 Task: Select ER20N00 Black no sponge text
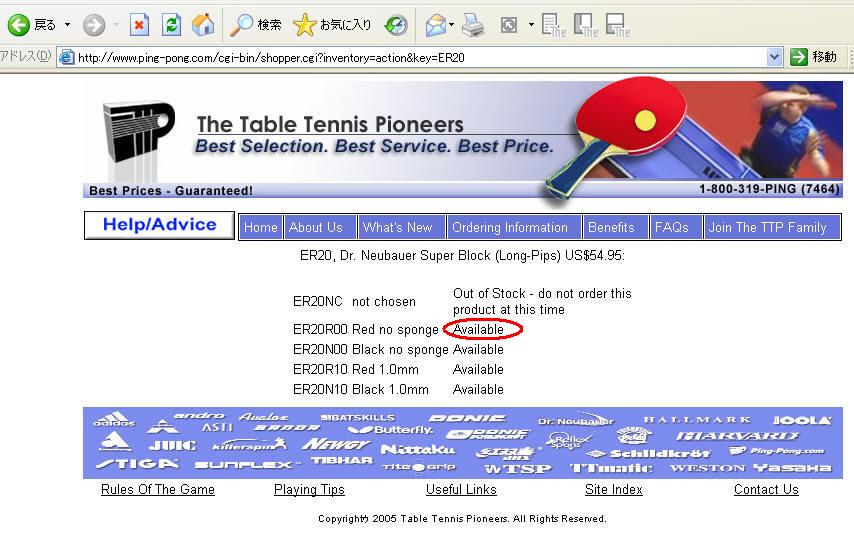pyautogui.click(x=370, y=350)
